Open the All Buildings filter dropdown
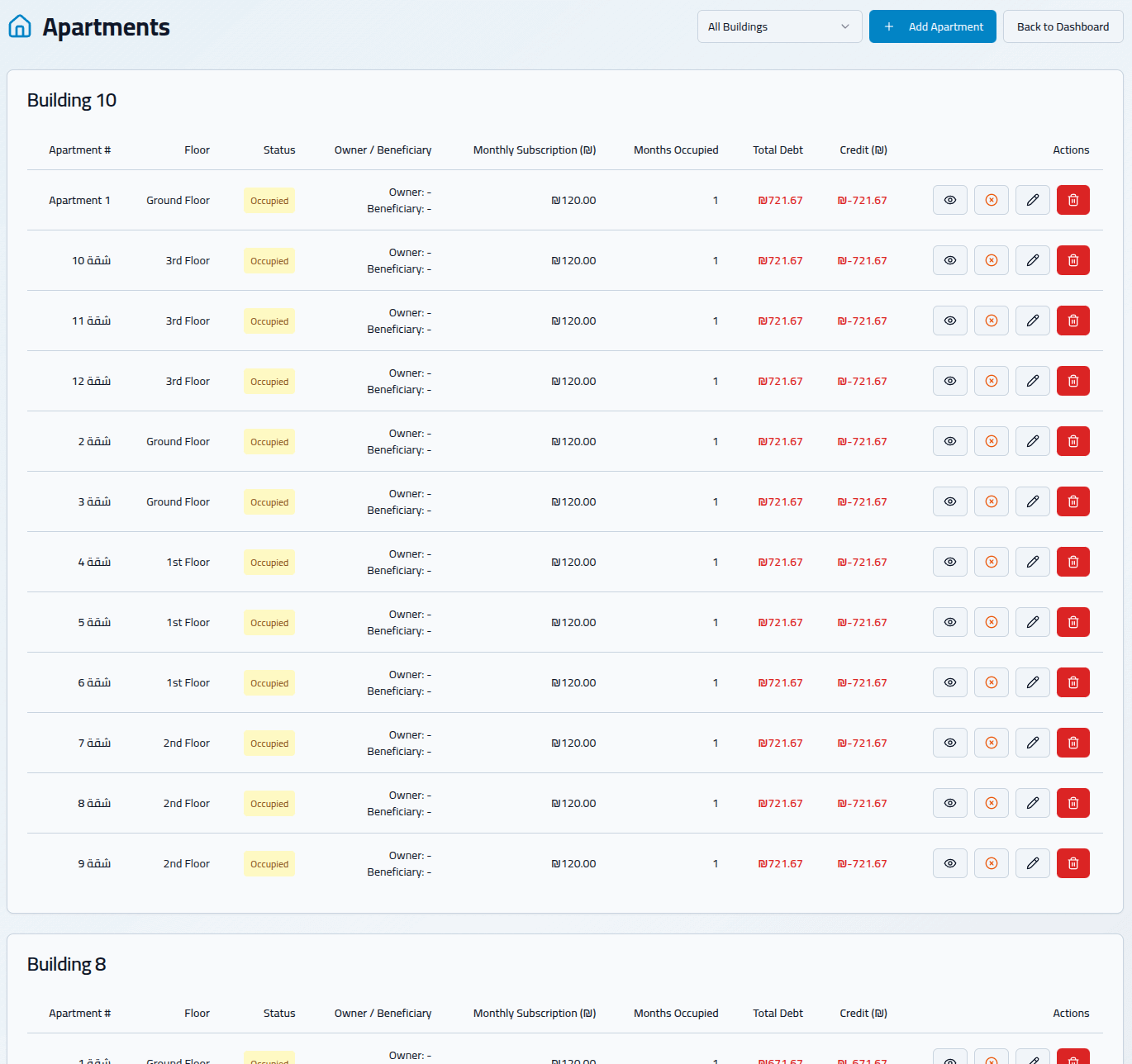1132x1064 pixels. 768,26
